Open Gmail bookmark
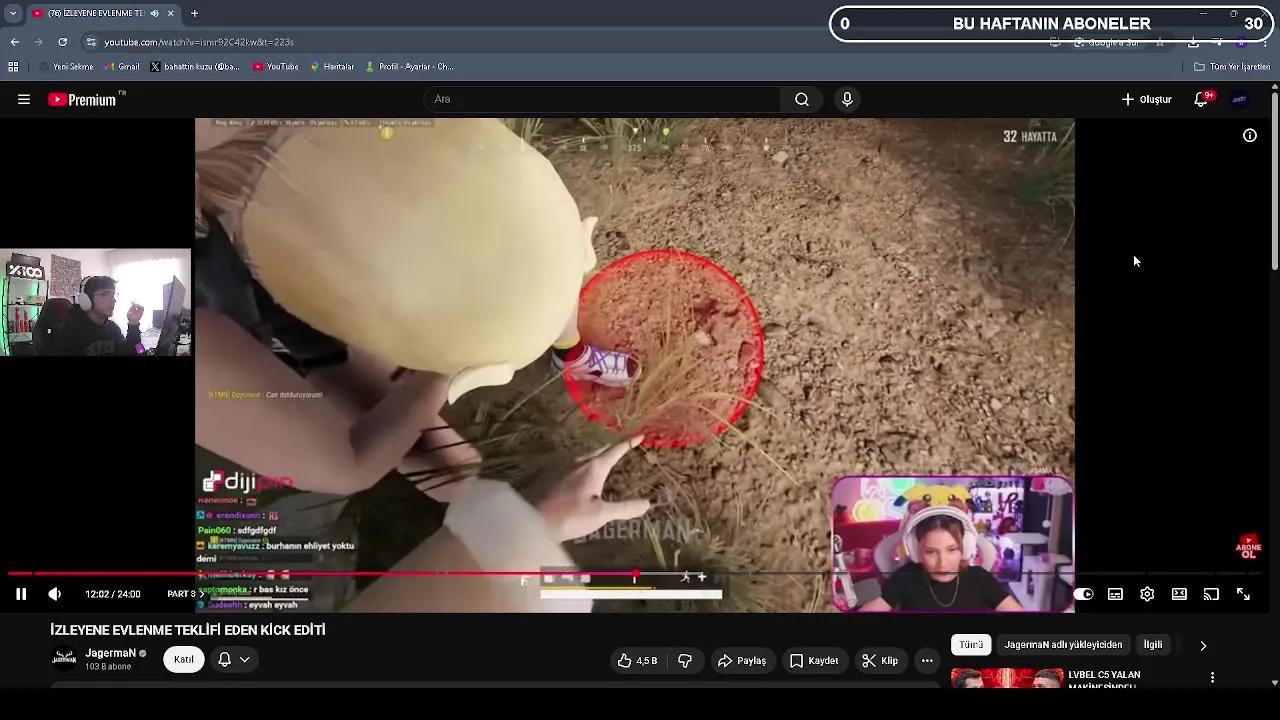The width and height of the screenshot is (1280, 720). [122, 67]
